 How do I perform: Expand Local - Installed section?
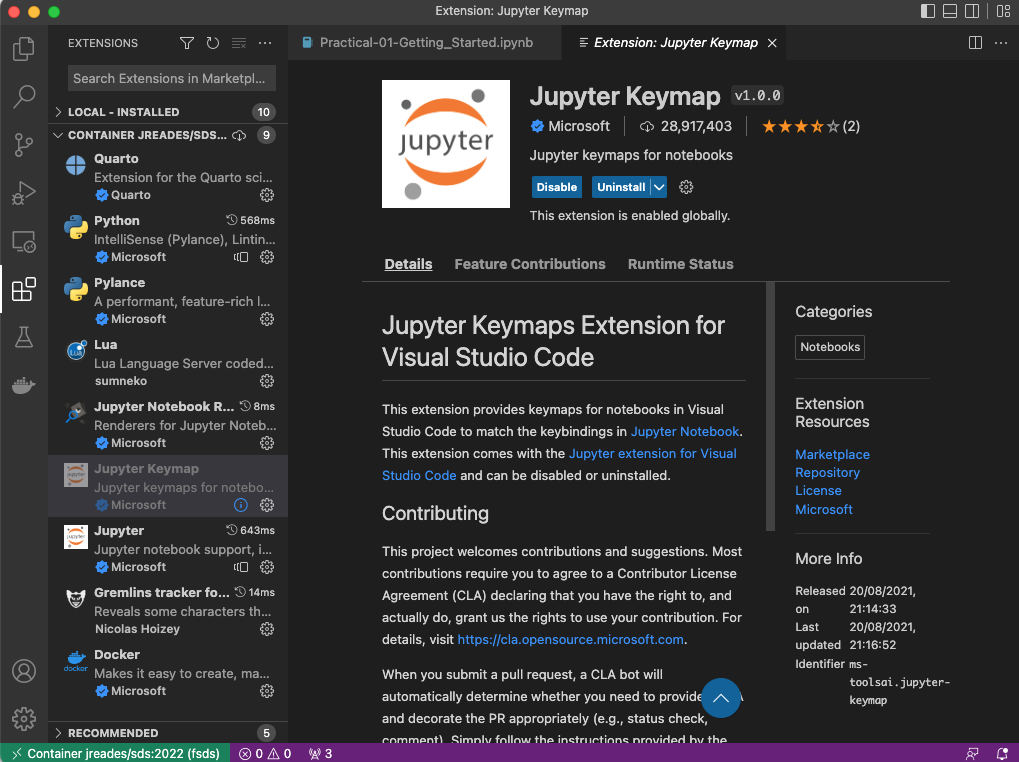click(x=168, y=112)
